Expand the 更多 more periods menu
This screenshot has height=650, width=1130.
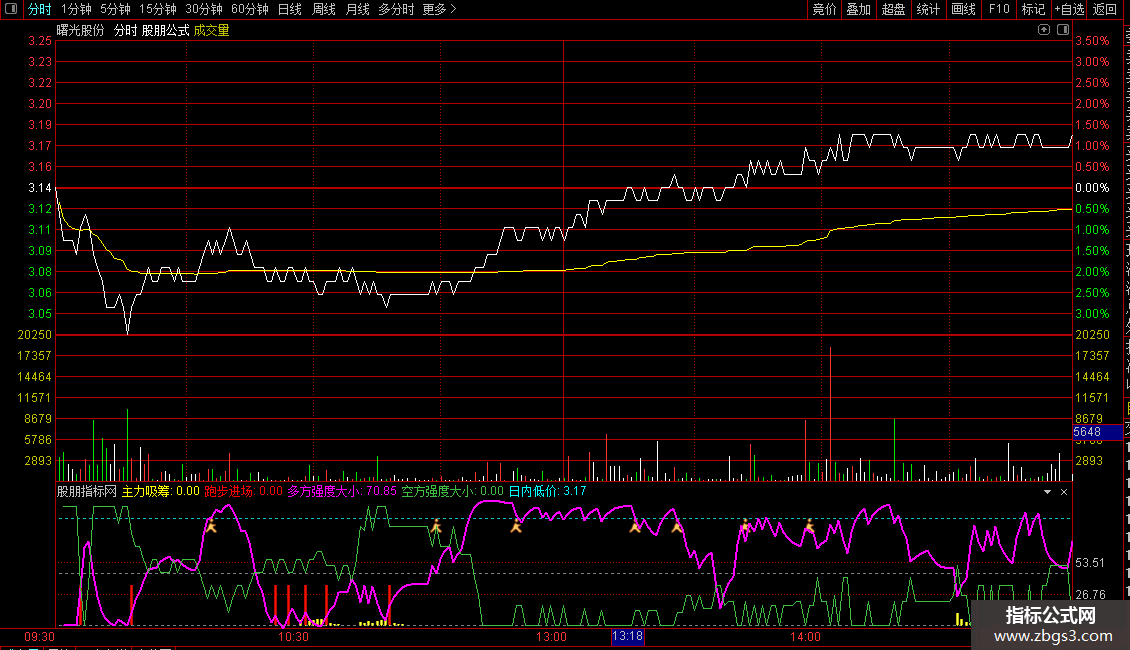(440, 9)
